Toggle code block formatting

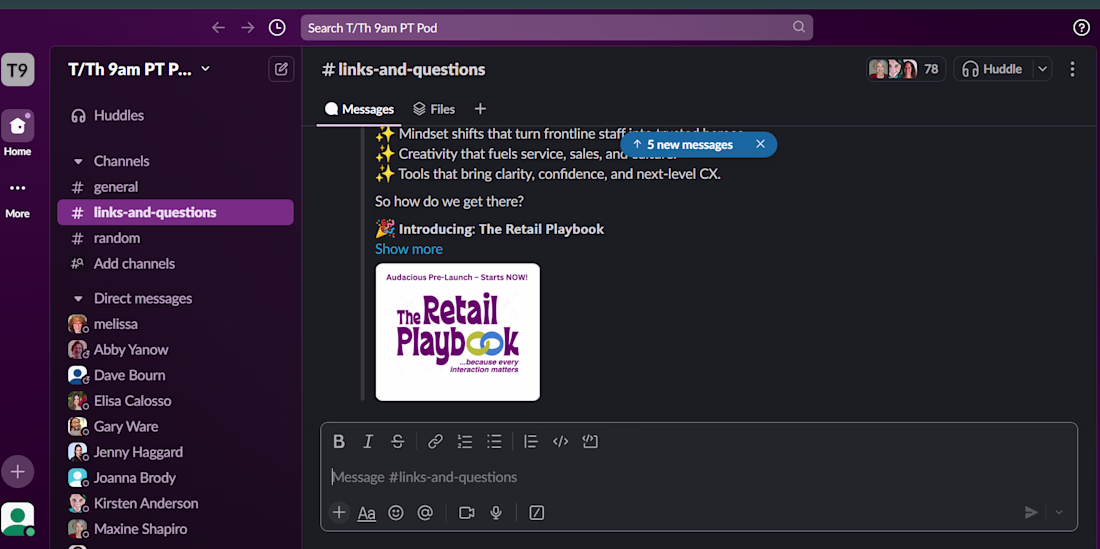(590, 441)
